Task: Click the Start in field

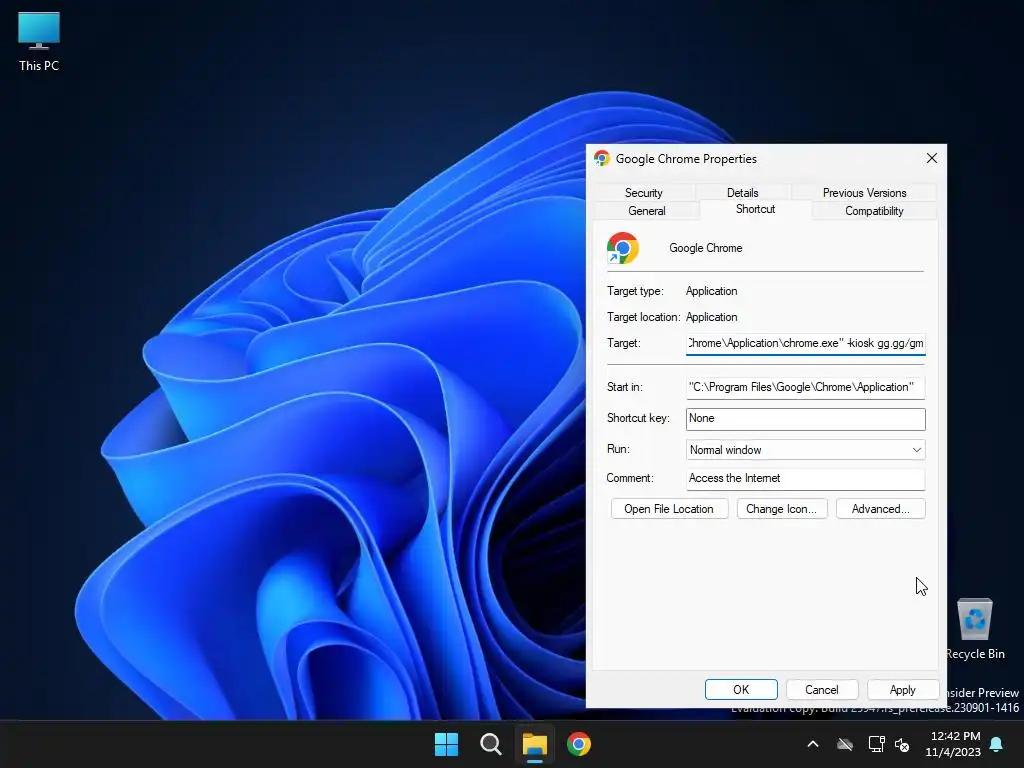Action: (805, 387)
